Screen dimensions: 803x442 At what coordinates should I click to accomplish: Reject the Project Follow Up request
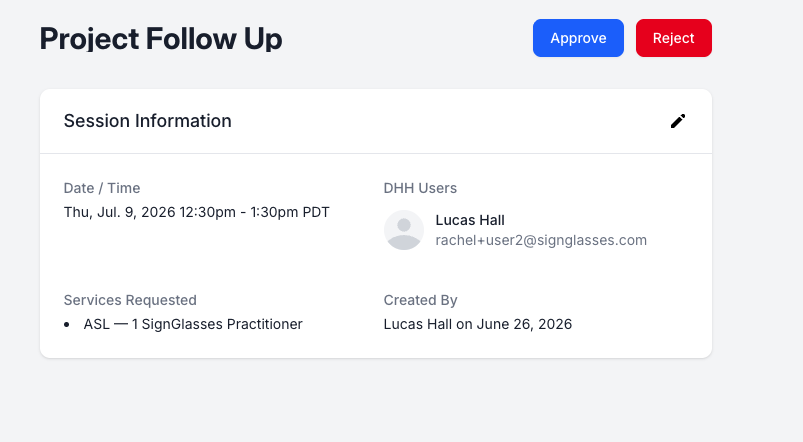tap(673, 38)
